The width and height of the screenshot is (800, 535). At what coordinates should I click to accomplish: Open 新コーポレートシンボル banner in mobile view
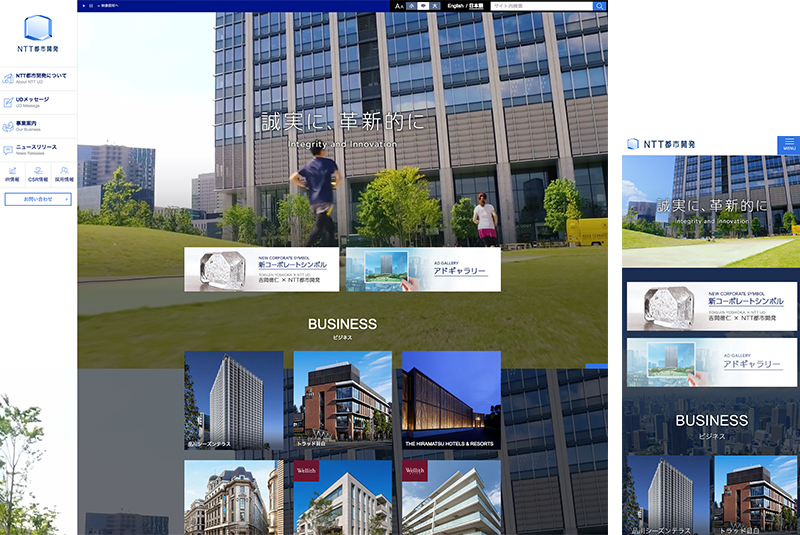pos(712,306)
